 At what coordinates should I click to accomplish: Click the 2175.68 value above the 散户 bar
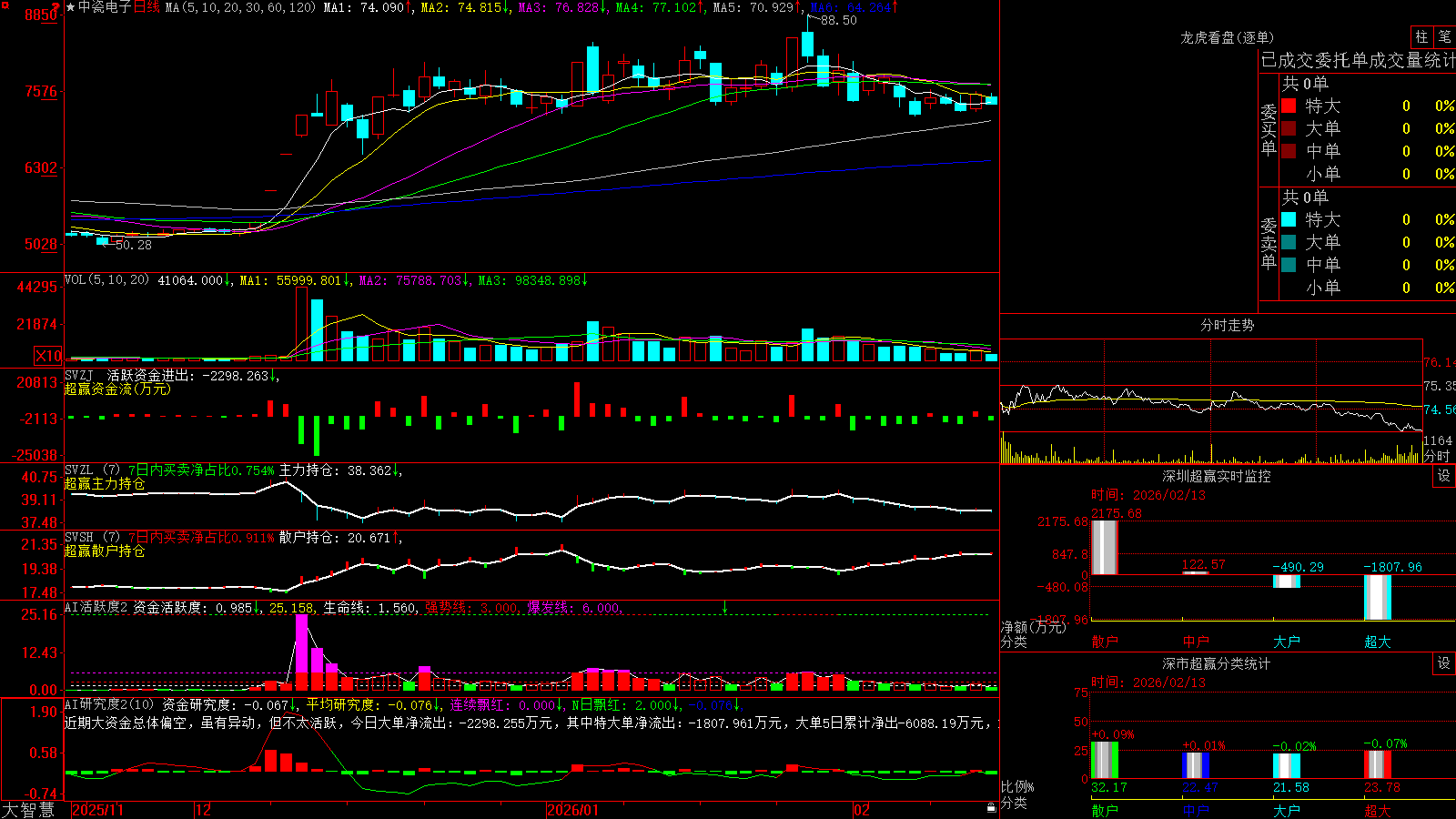pyautogui.click(x=1116, y=513)
